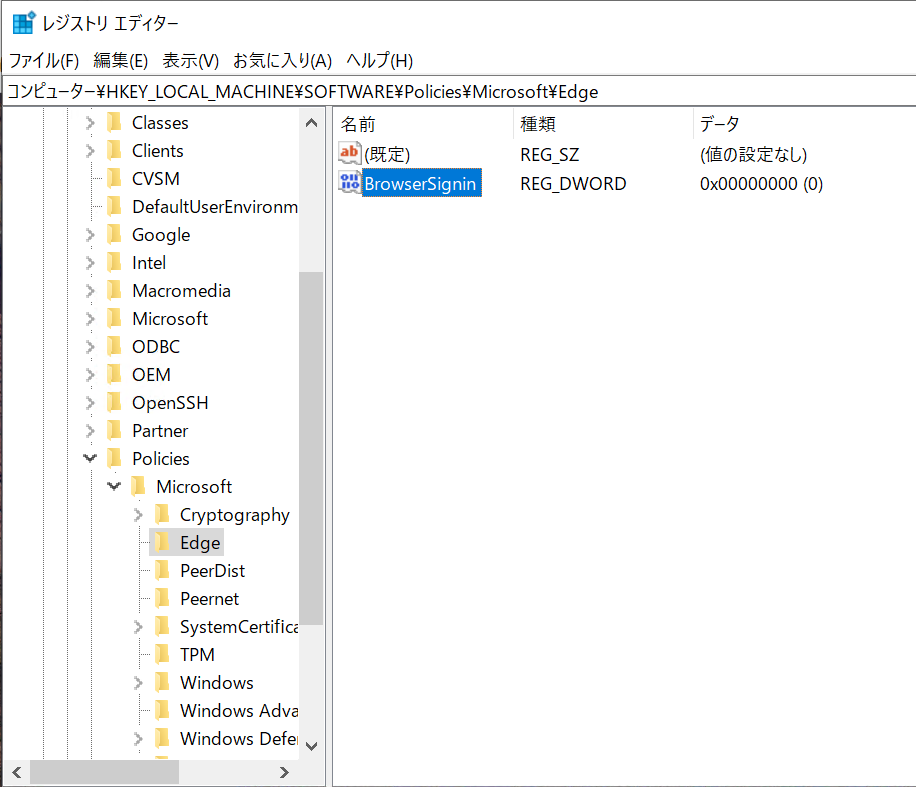Expand the OpenSSH key
Screen dimensions: 916x787
[x=90, y=403]
